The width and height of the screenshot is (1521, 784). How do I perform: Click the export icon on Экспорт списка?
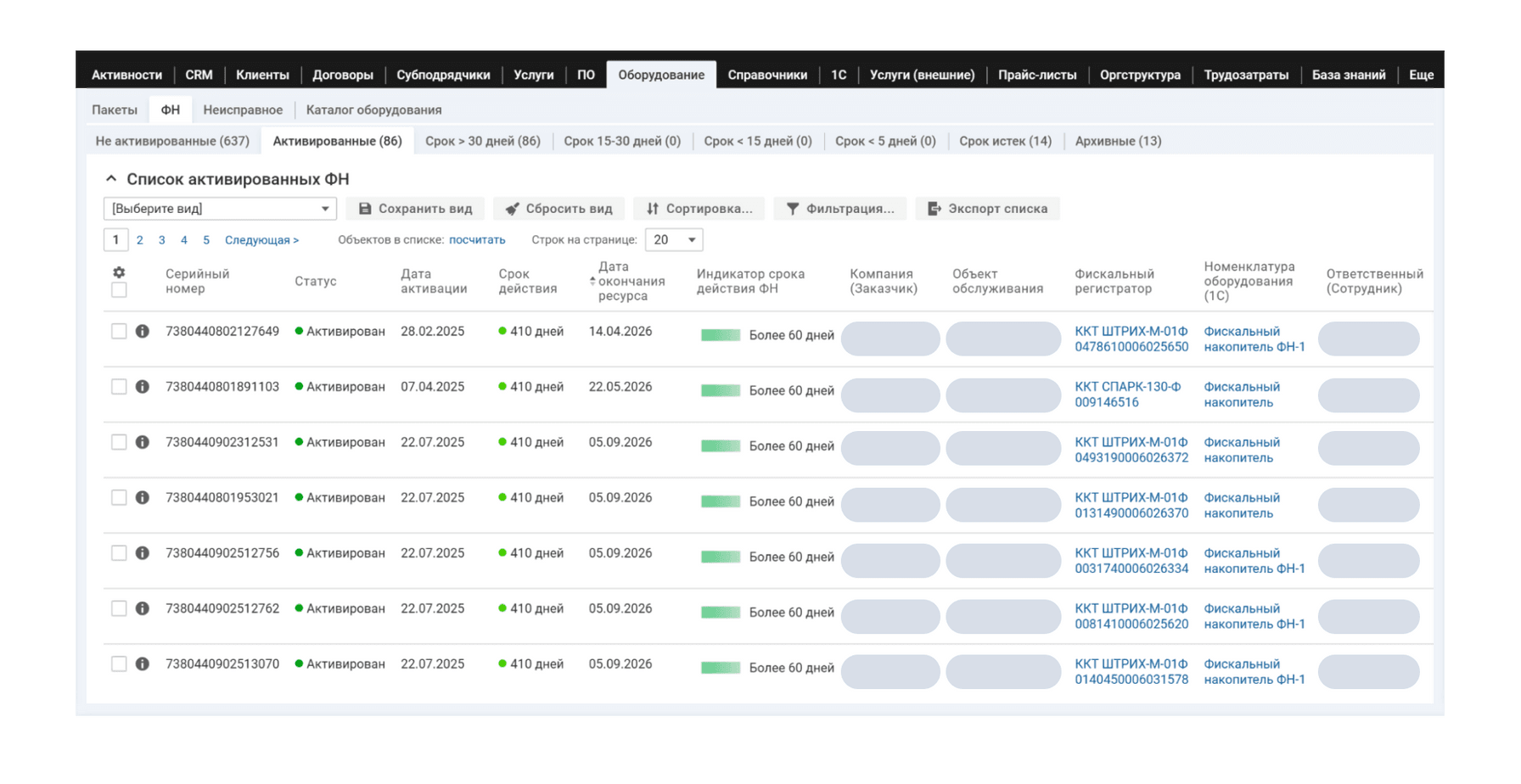934,209
